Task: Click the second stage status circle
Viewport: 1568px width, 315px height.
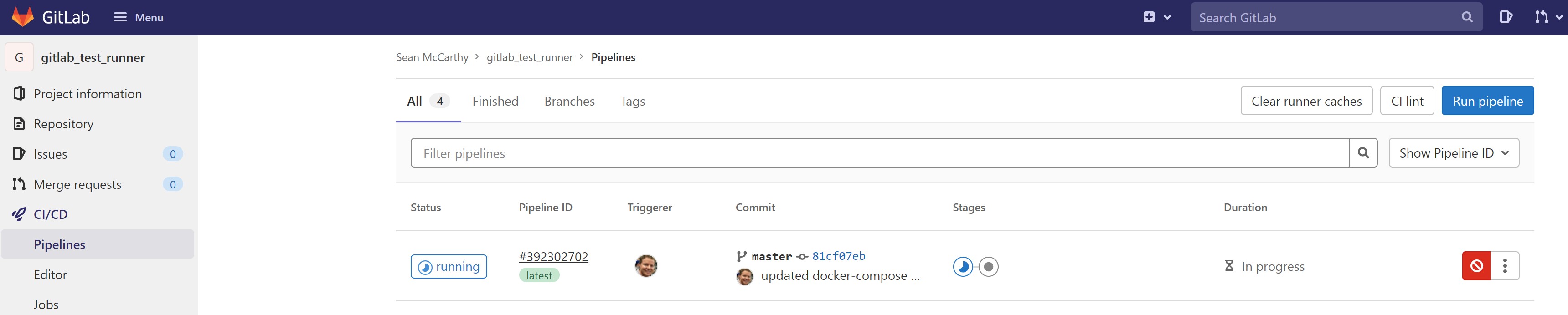Action: coord(989,266)
